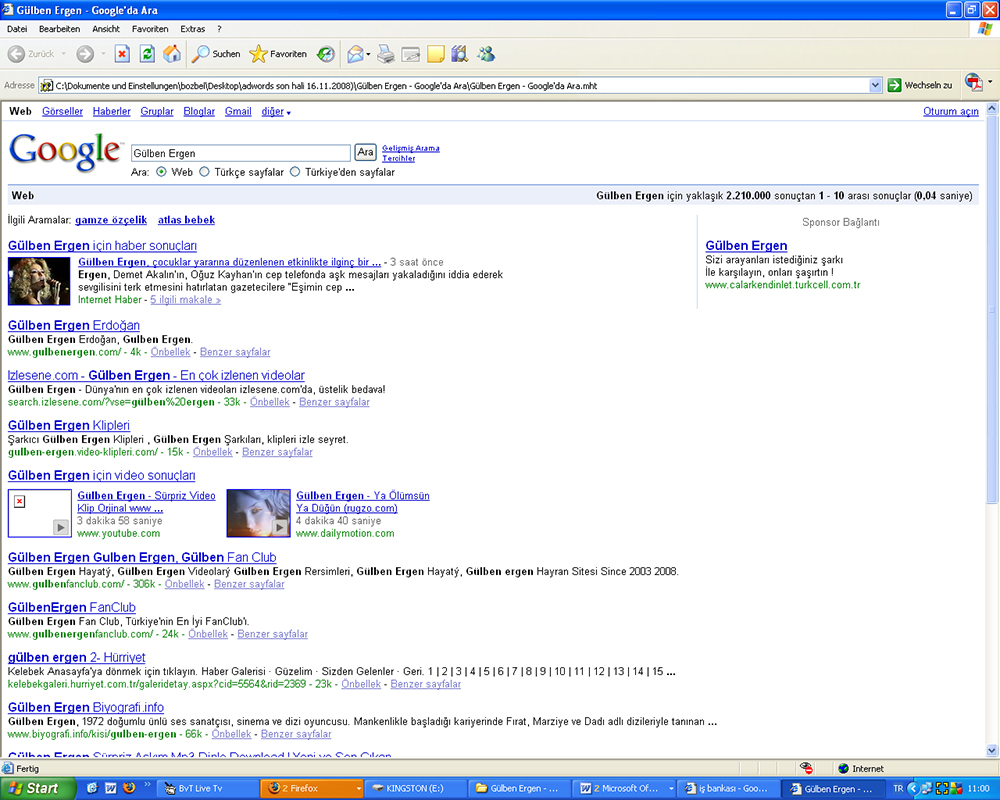The image size is (1000, 800).
Task: Open the Favoriten menu in menu bar
Action: (150, 29)
